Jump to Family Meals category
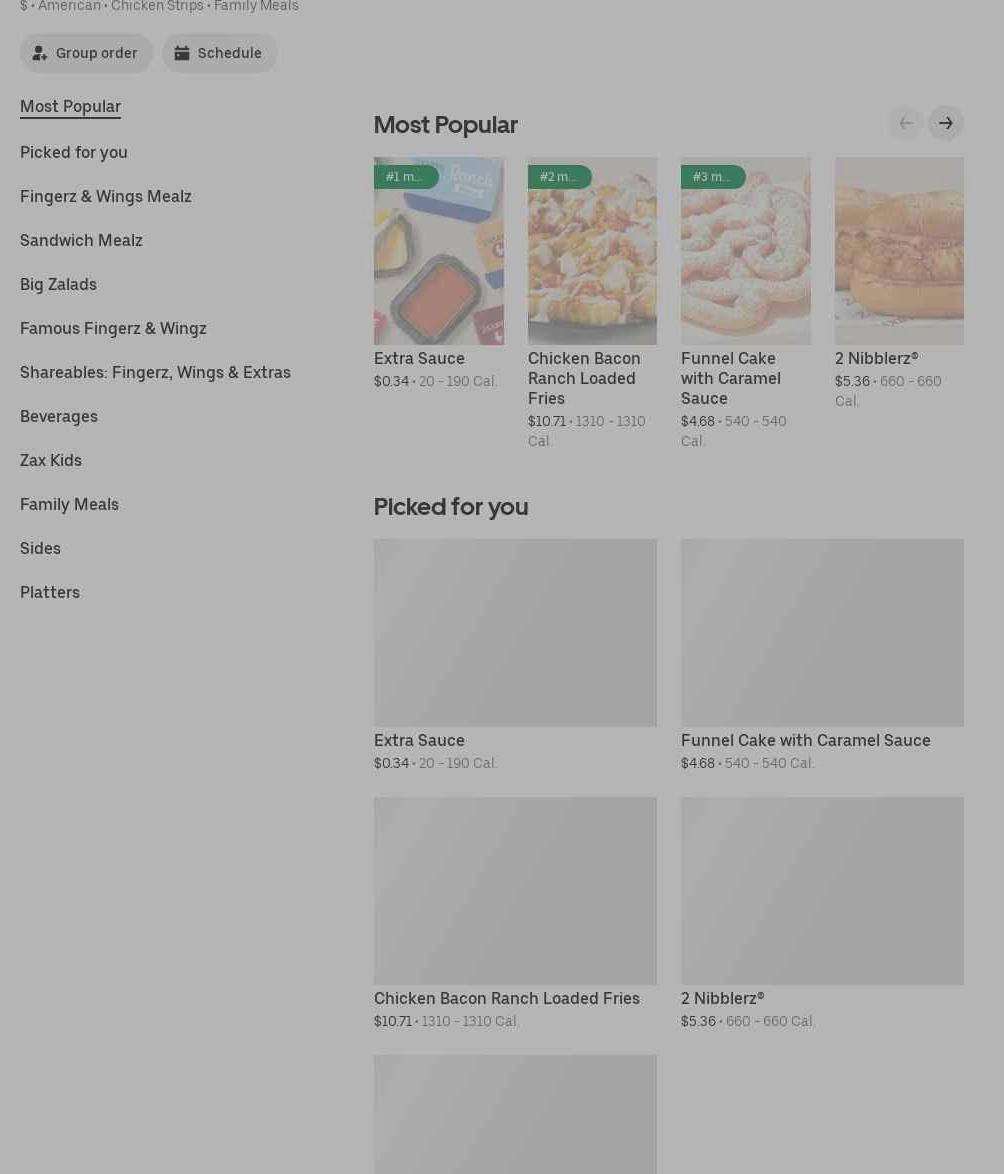 (x=69, y=504)
